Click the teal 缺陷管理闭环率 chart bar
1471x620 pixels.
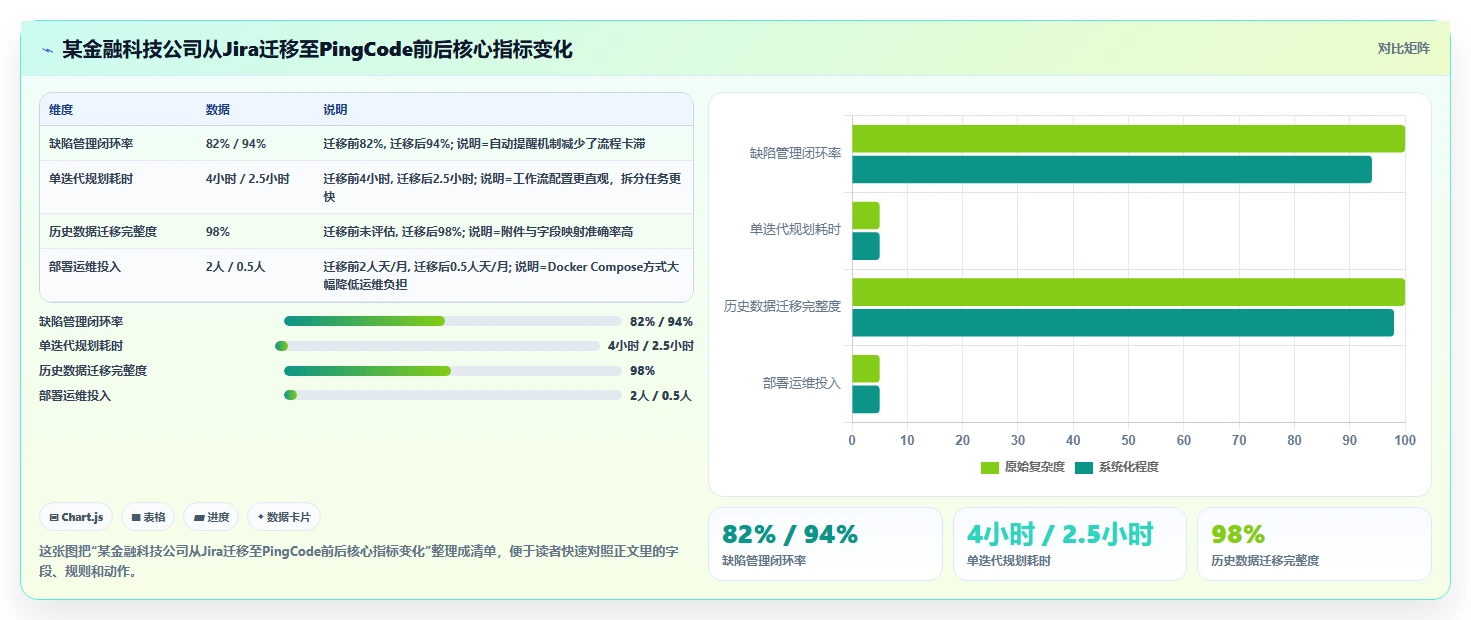tap(1112, 170)
